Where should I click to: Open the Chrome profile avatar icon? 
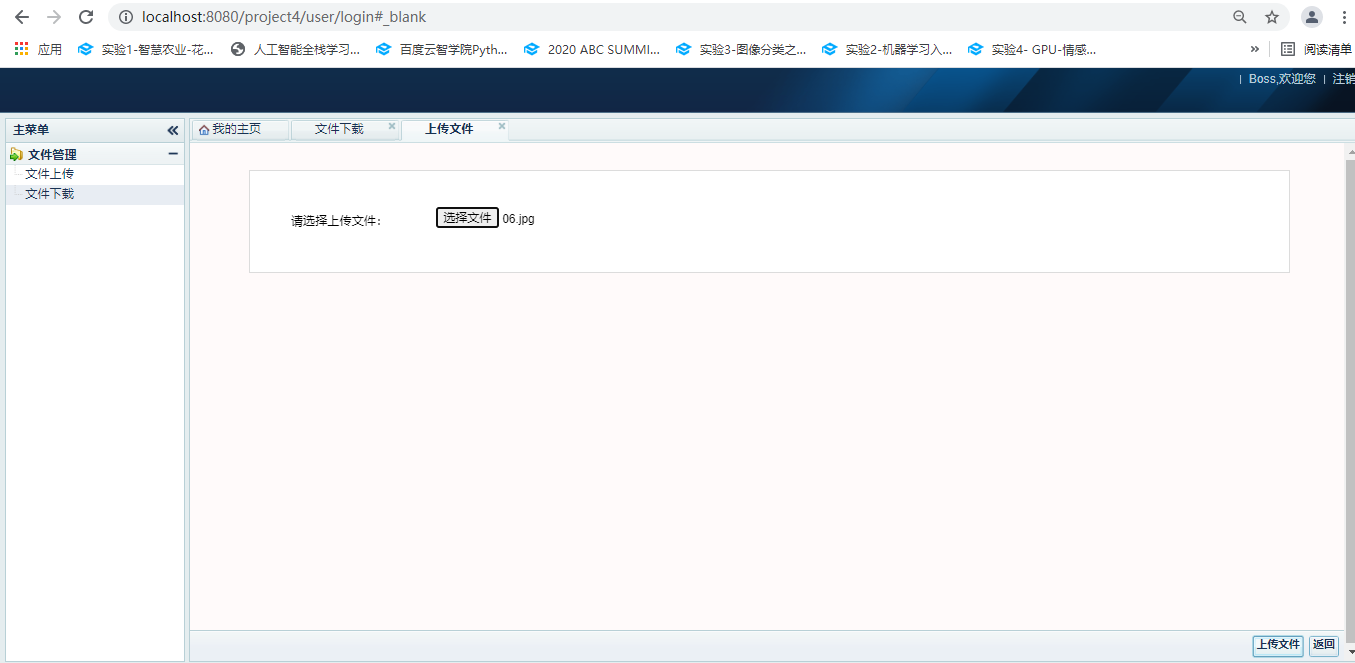coord(1311,17)
